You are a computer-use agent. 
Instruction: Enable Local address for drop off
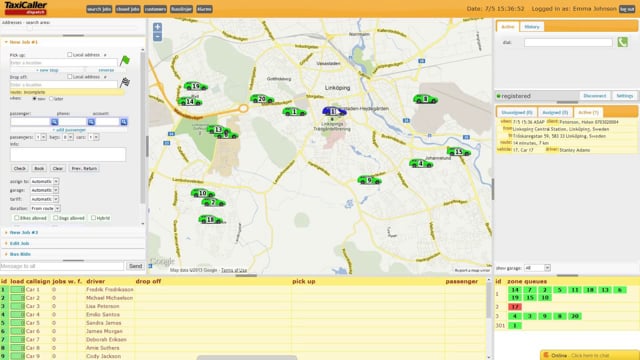point(69,76)
